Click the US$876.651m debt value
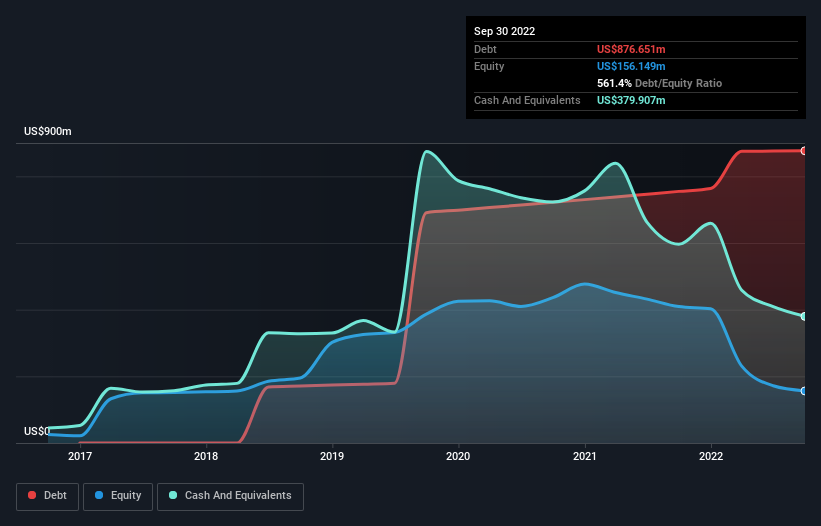The width and height of the screenshot is (821, 526). [631, 49]
